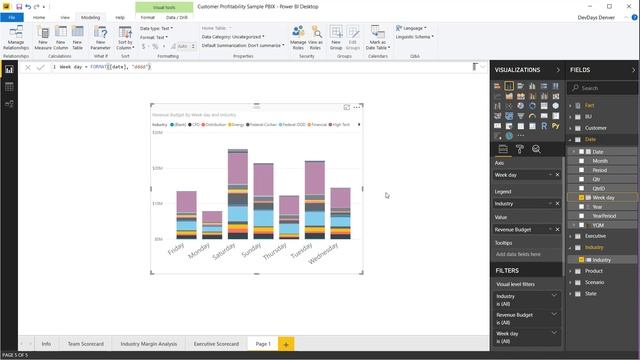Screen dimensions: 640x360
Task: Switch to the Home ribbon tab
Action: point(39,18)
